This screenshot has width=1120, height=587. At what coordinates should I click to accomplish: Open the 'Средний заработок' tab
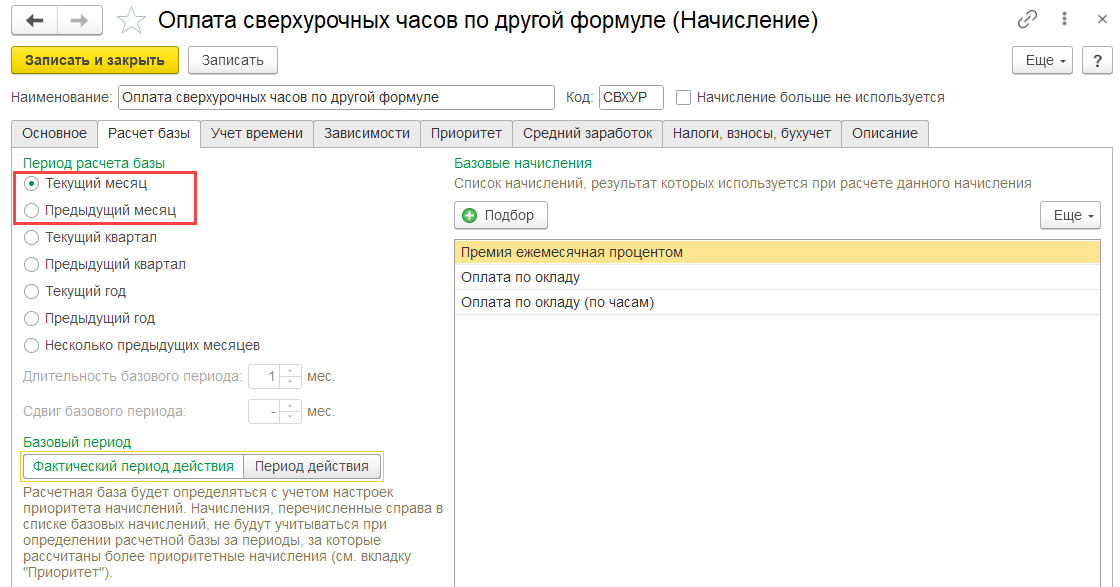(587, 133)
